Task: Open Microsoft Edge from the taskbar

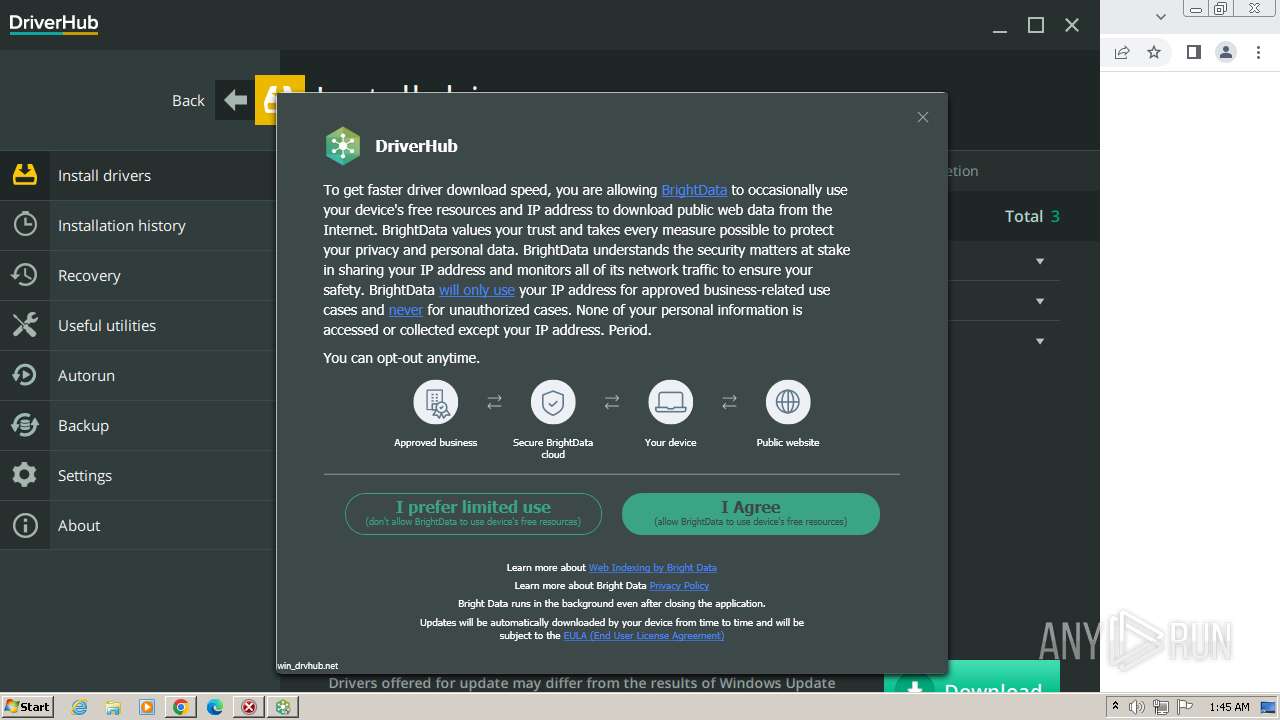Action: [215, 707]
